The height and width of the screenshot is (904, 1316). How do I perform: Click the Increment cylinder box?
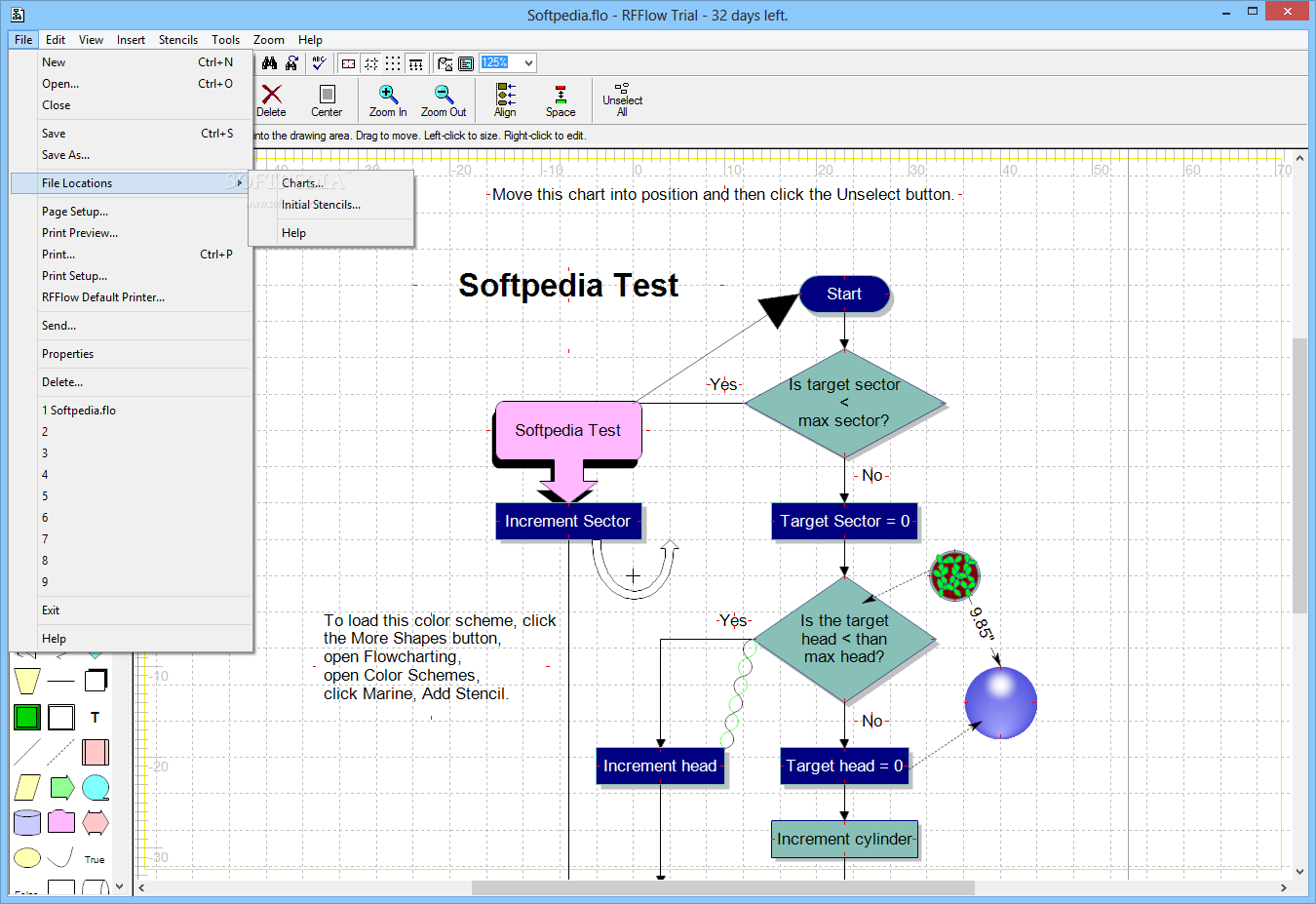coord(844,839)
